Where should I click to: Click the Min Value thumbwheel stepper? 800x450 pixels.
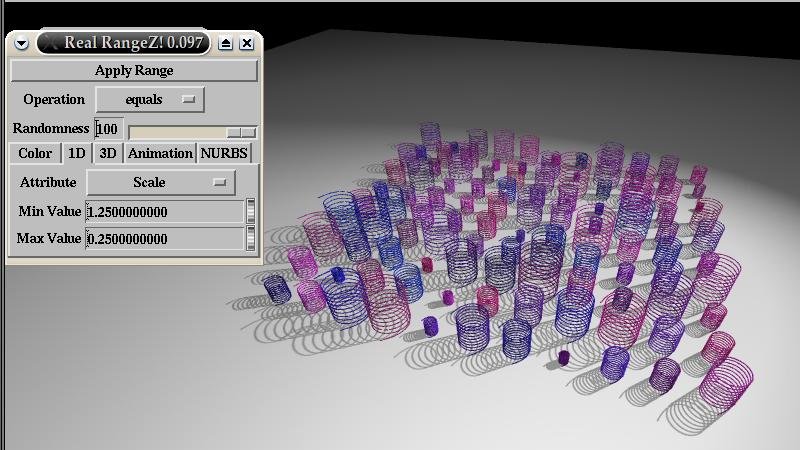pyautogui.click(x=251, y=211)
